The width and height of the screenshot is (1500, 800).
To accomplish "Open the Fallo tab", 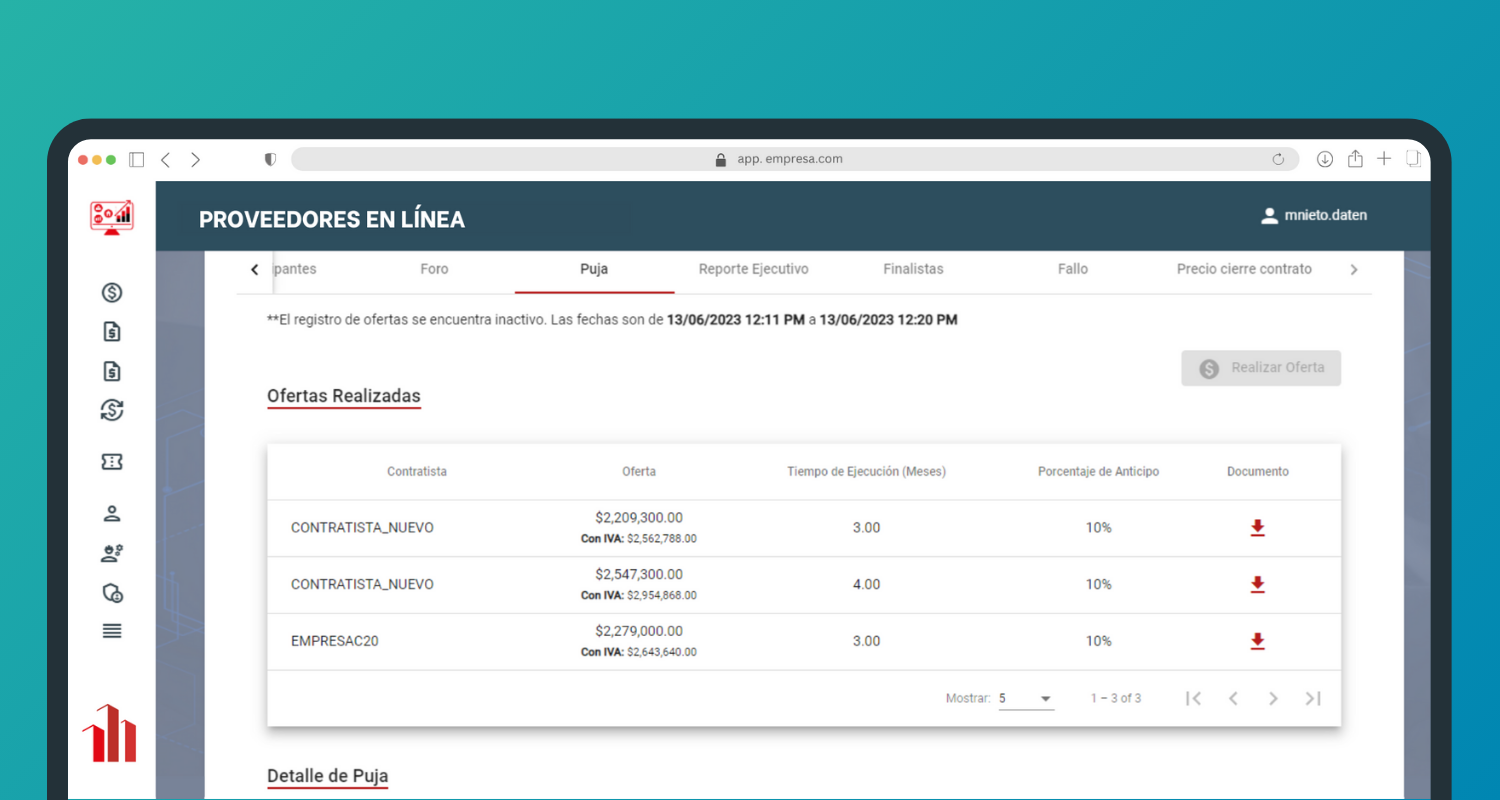I will [x=1072, y=269].
